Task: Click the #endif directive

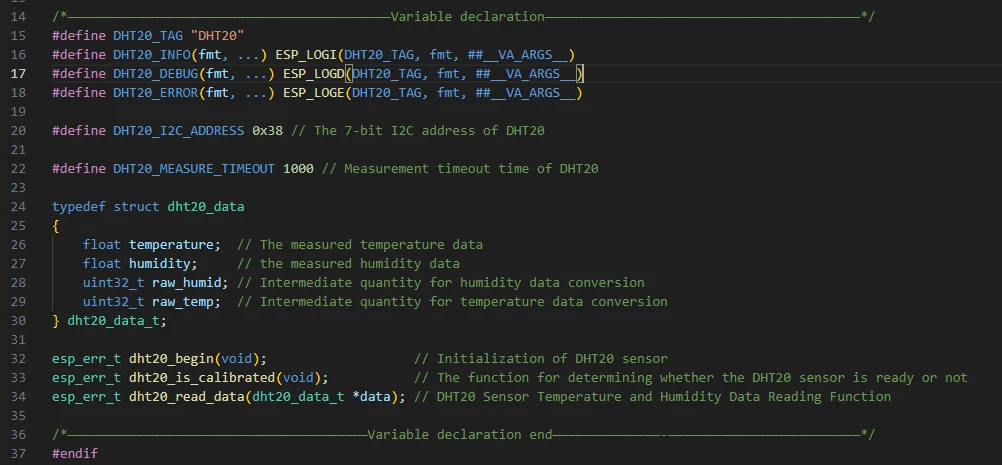Action: [x=75, y=454]
